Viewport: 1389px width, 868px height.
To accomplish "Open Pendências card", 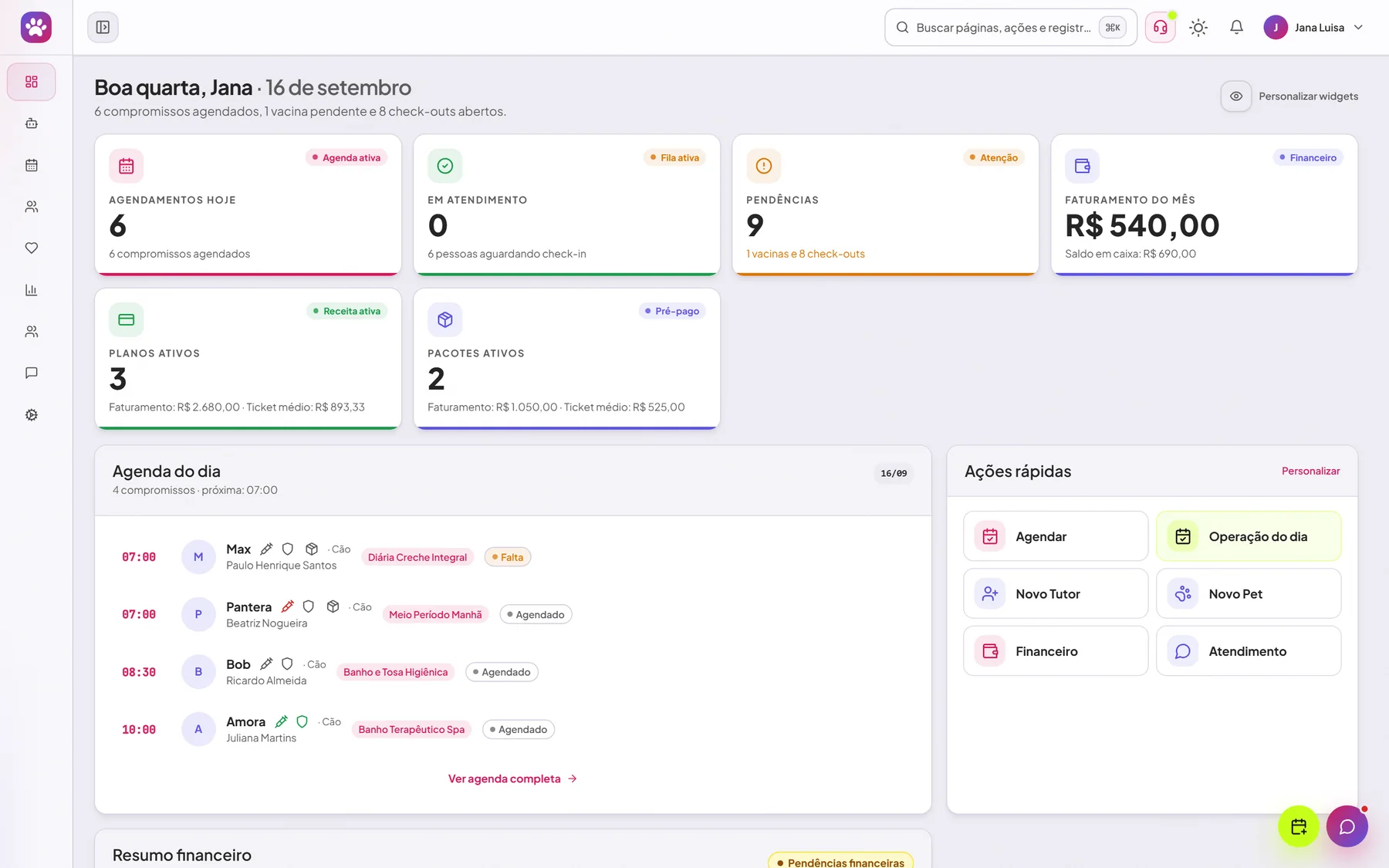I will tap(885, 204).
